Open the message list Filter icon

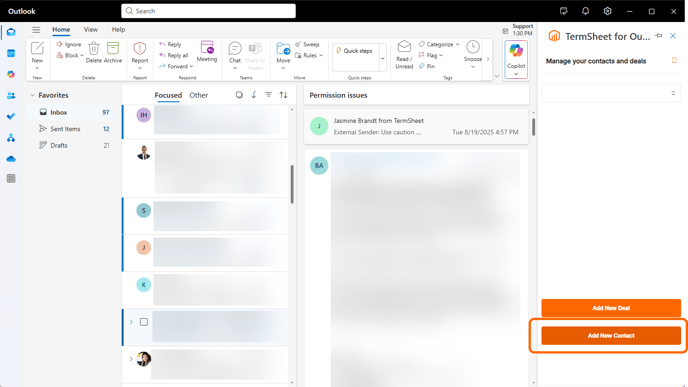[x=269, y=95]
